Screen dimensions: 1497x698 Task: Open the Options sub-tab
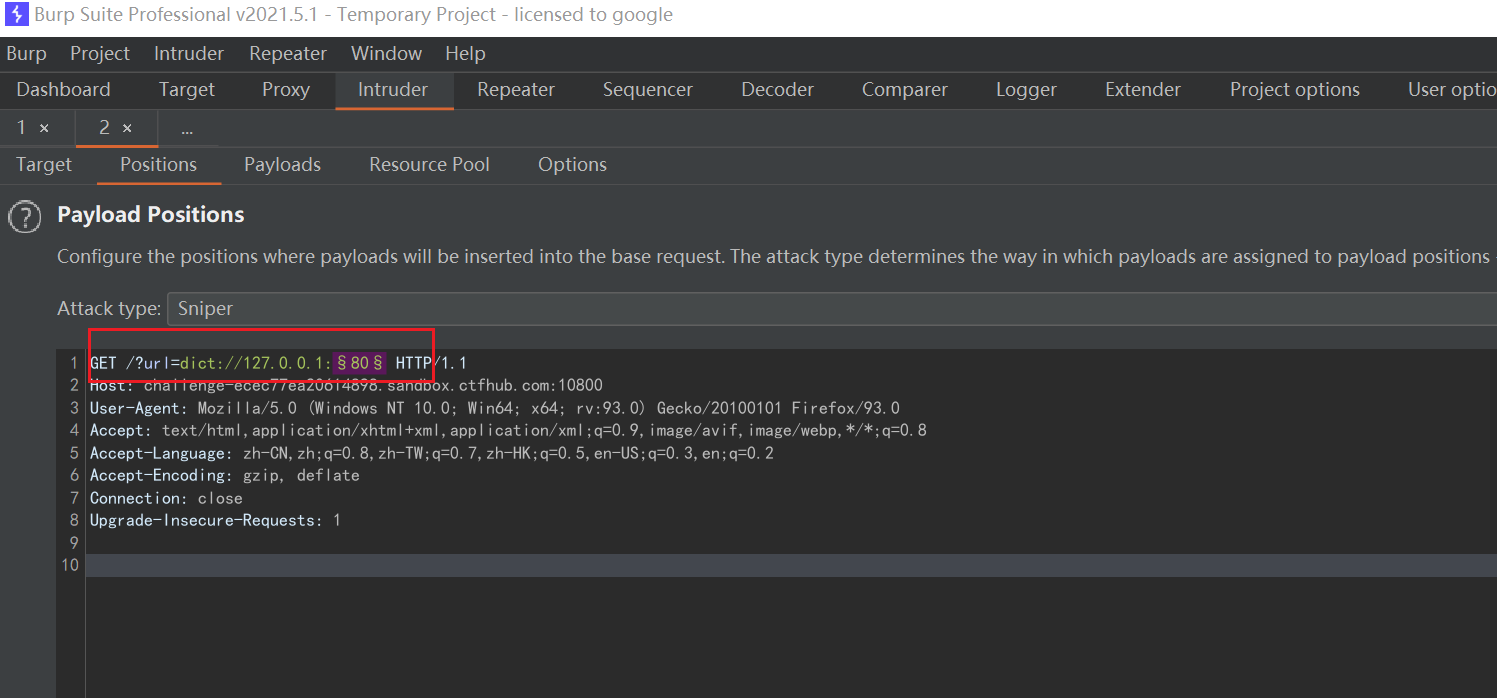click(572, 165)
